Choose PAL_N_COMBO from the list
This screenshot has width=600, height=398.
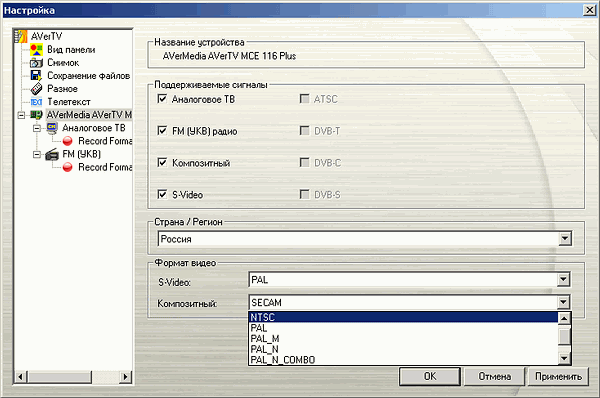point(403,360)
